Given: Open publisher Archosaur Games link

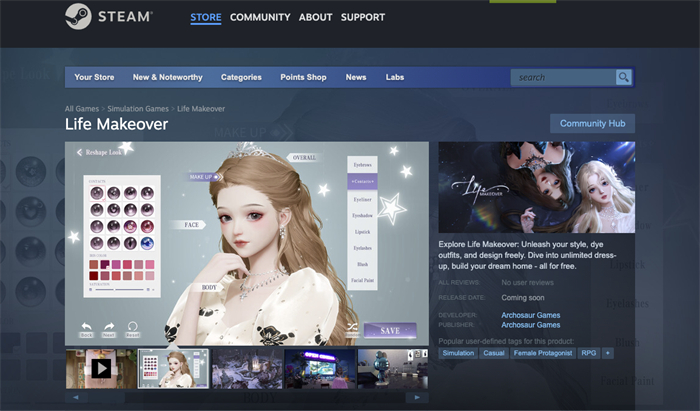Looking at the screenshot, I should click(x=530, y=325).
